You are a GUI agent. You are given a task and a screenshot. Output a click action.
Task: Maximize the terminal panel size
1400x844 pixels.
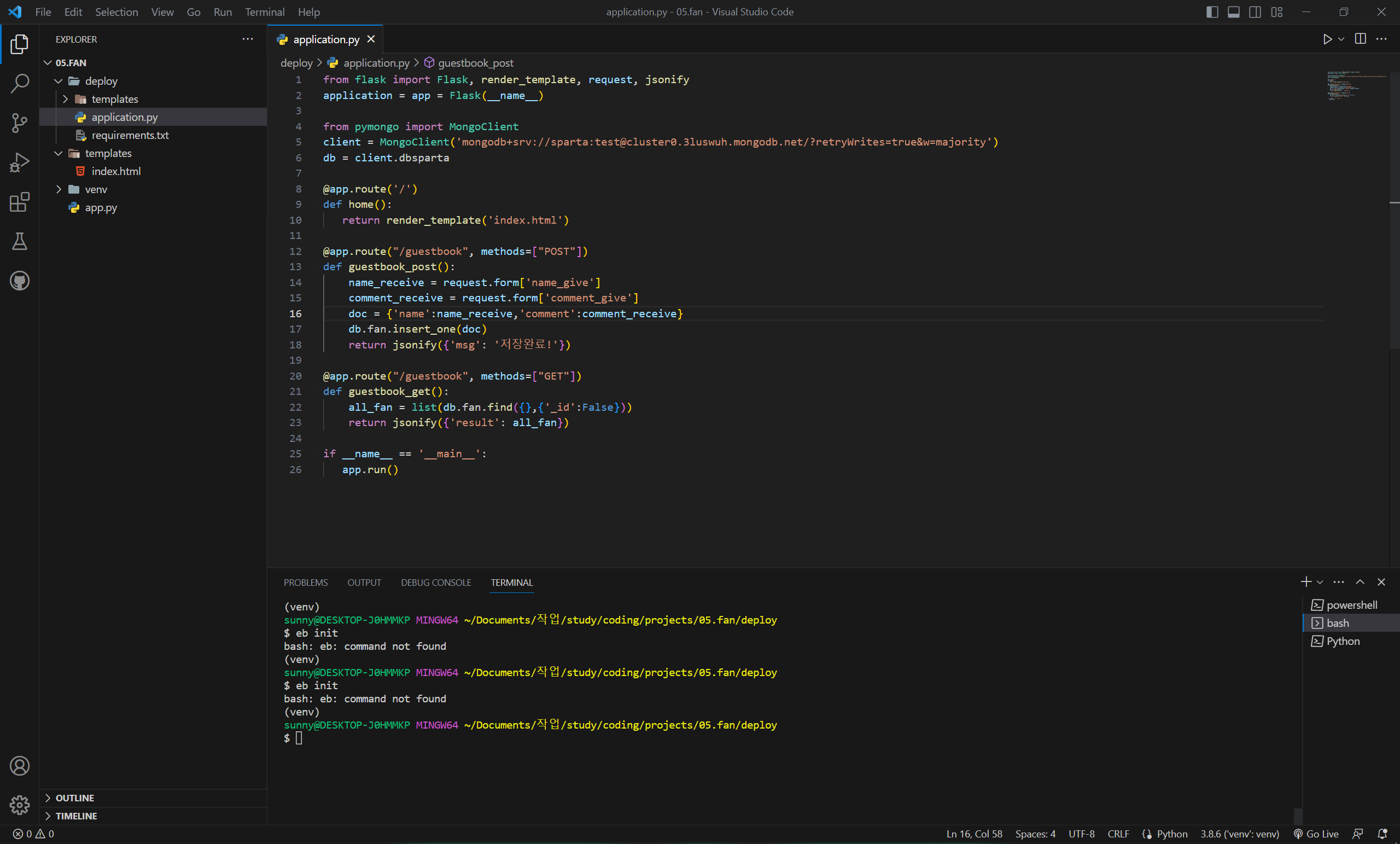pyautogui.click(x=1360, y=582)
